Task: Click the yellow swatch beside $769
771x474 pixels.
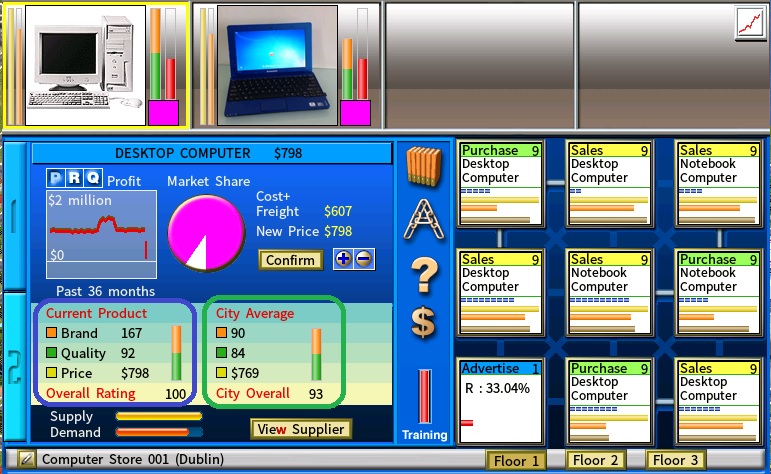Action: coord(221,373)
